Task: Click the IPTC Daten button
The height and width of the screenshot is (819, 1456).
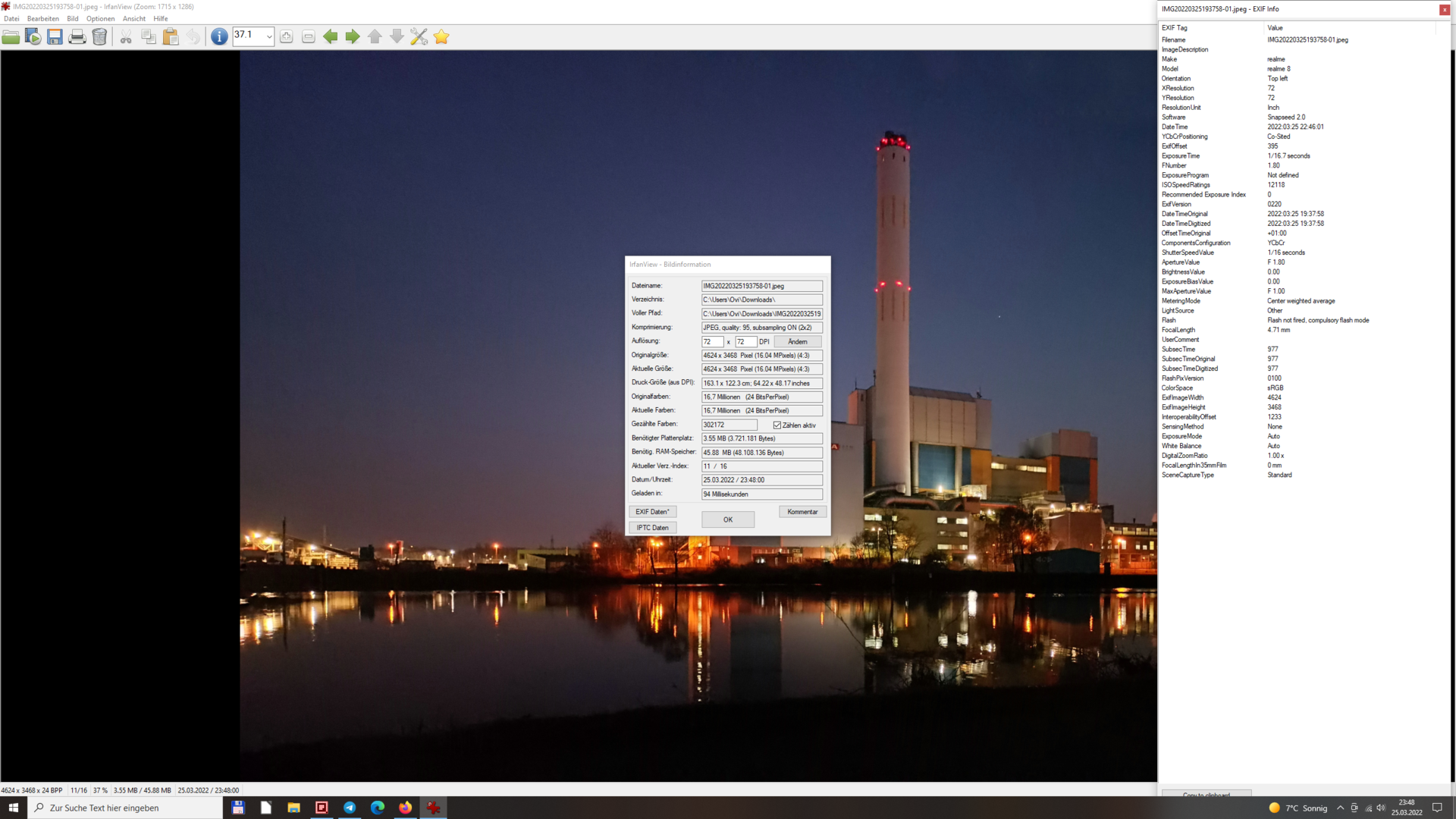Action: point(652,528)
